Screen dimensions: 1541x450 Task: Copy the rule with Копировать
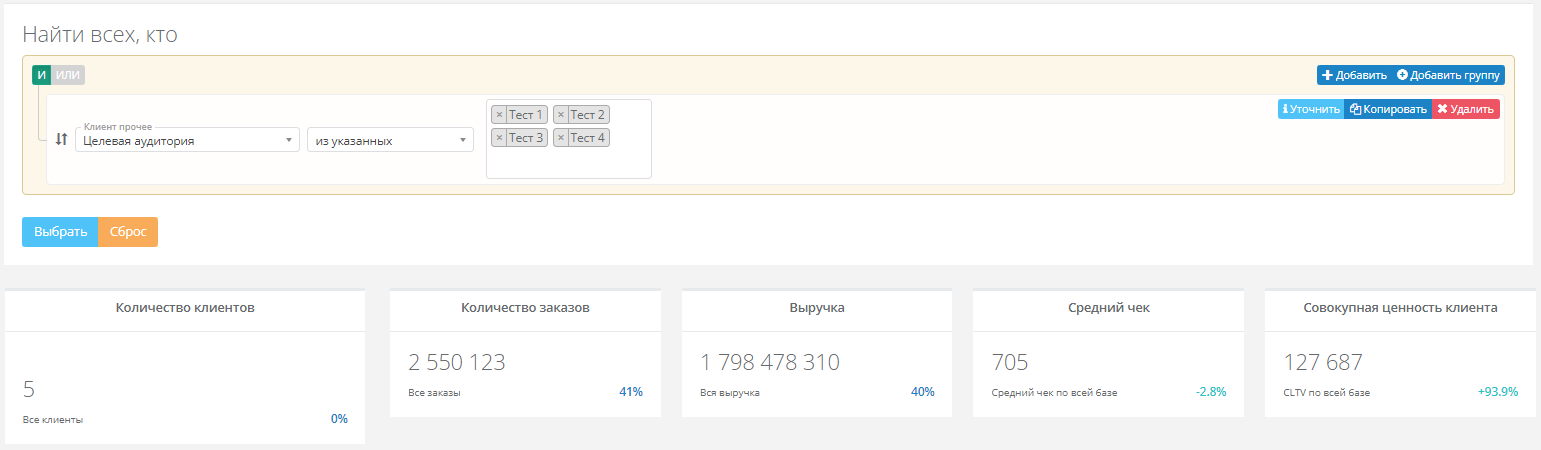pyautogui.click(x=1388, y=109)
